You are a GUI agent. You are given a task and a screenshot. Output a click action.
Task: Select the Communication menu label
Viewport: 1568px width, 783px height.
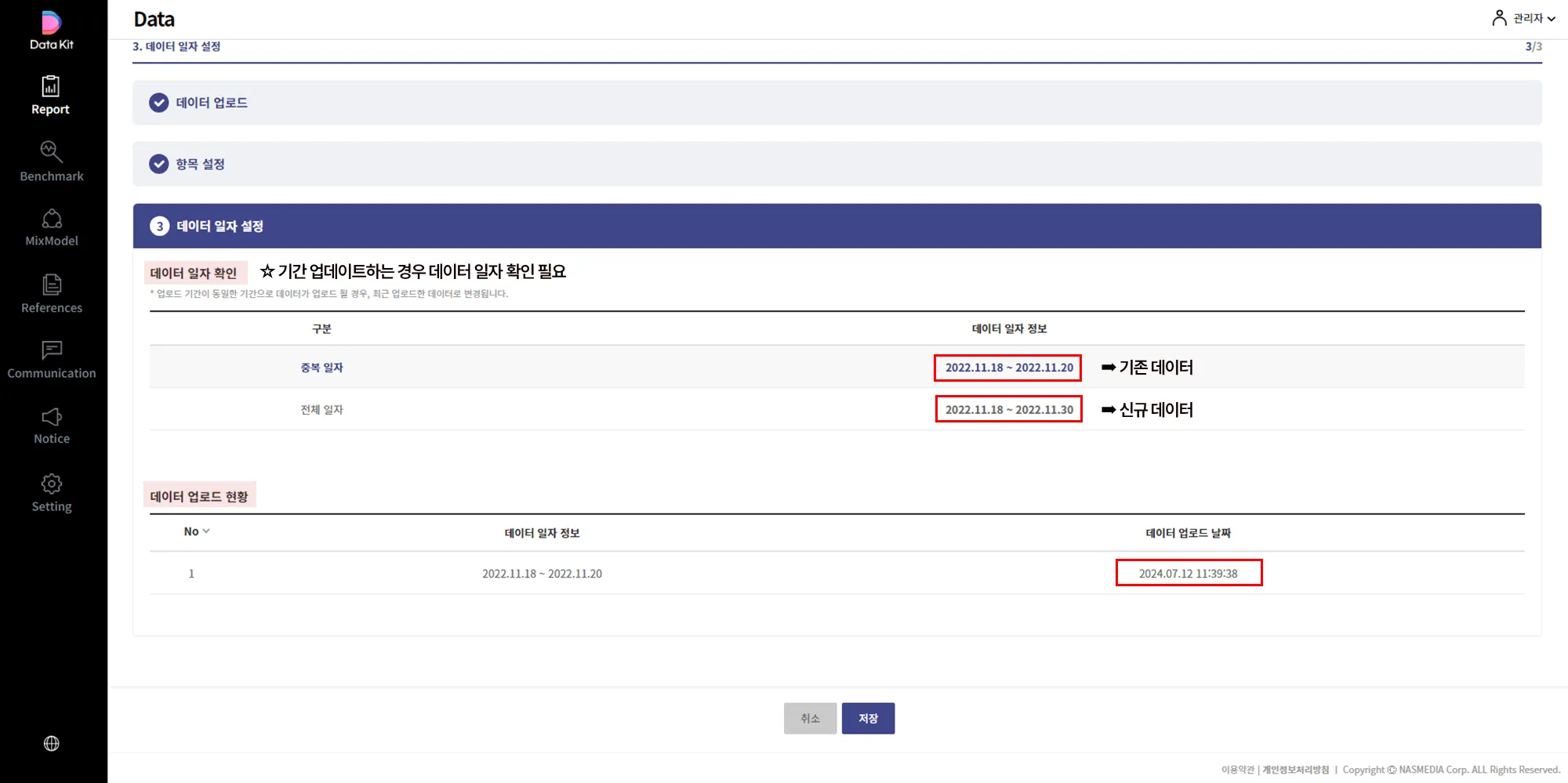click(52, 373)
